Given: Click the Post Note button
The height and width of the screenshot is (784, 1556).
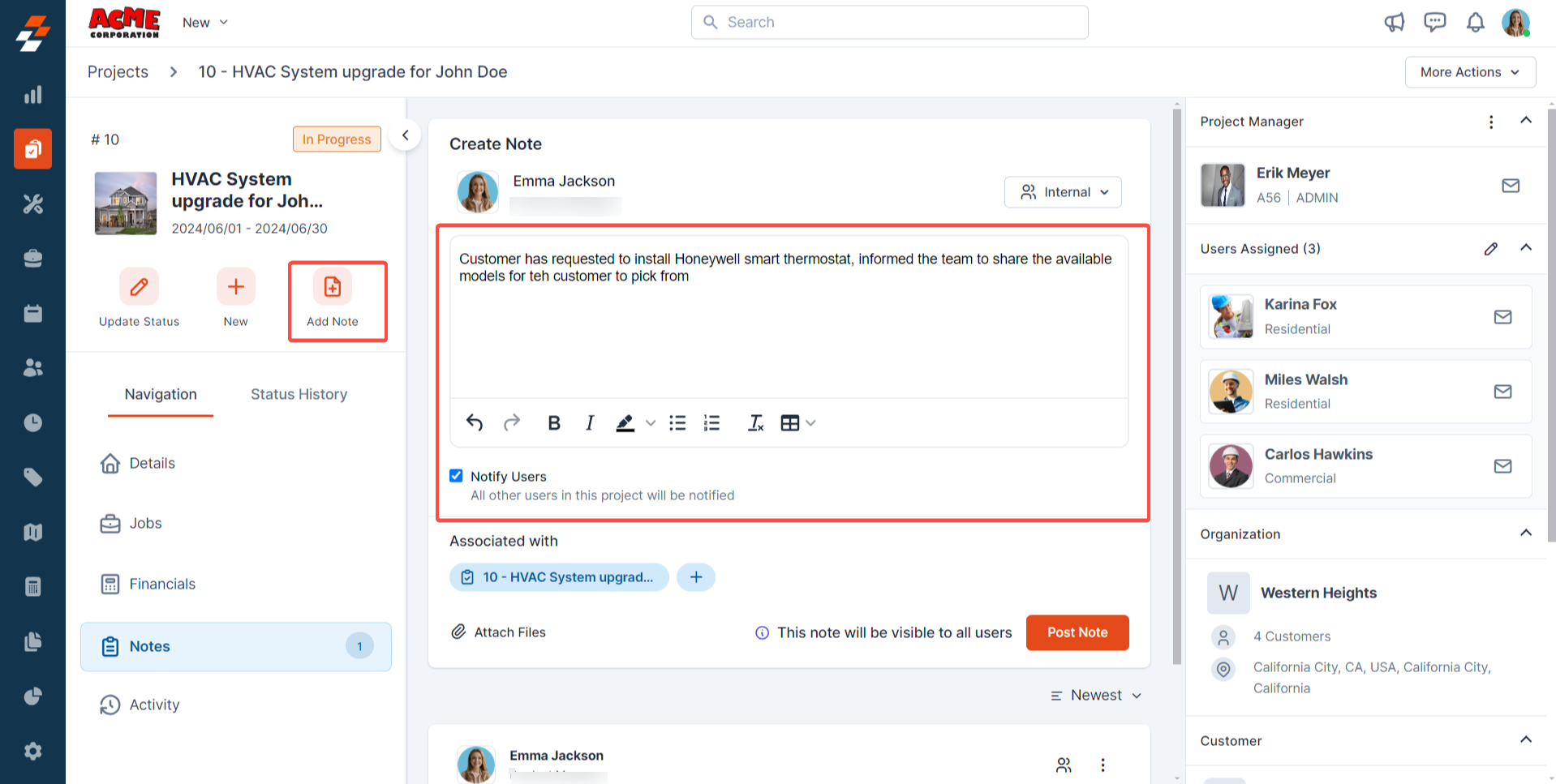Looking at the screenshot, I should click(1077, 632).
